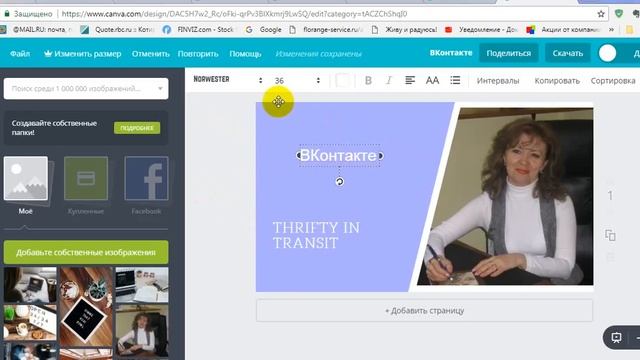The image size is (640, 360).
Task: Open the florange-service.ru bookmark
Action: pos(326,29)
